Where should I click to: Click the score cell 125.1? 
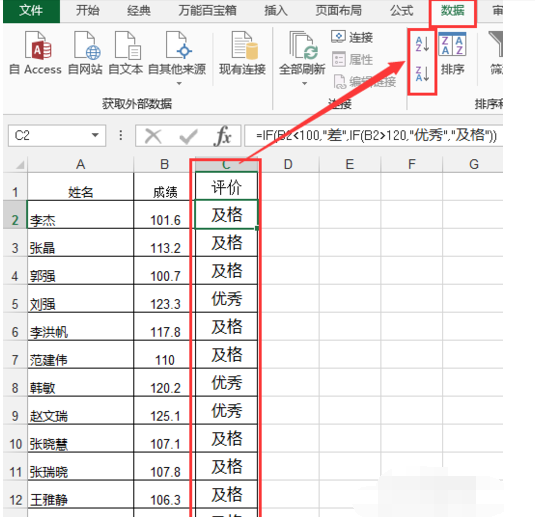[164, 411]
